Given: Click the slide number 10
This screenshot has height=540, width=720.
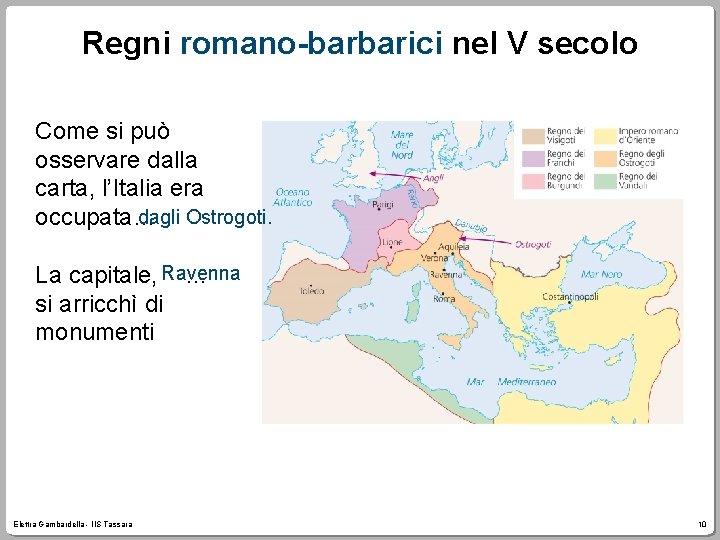Looking at the screenshot, I should (x=702, y=524).
